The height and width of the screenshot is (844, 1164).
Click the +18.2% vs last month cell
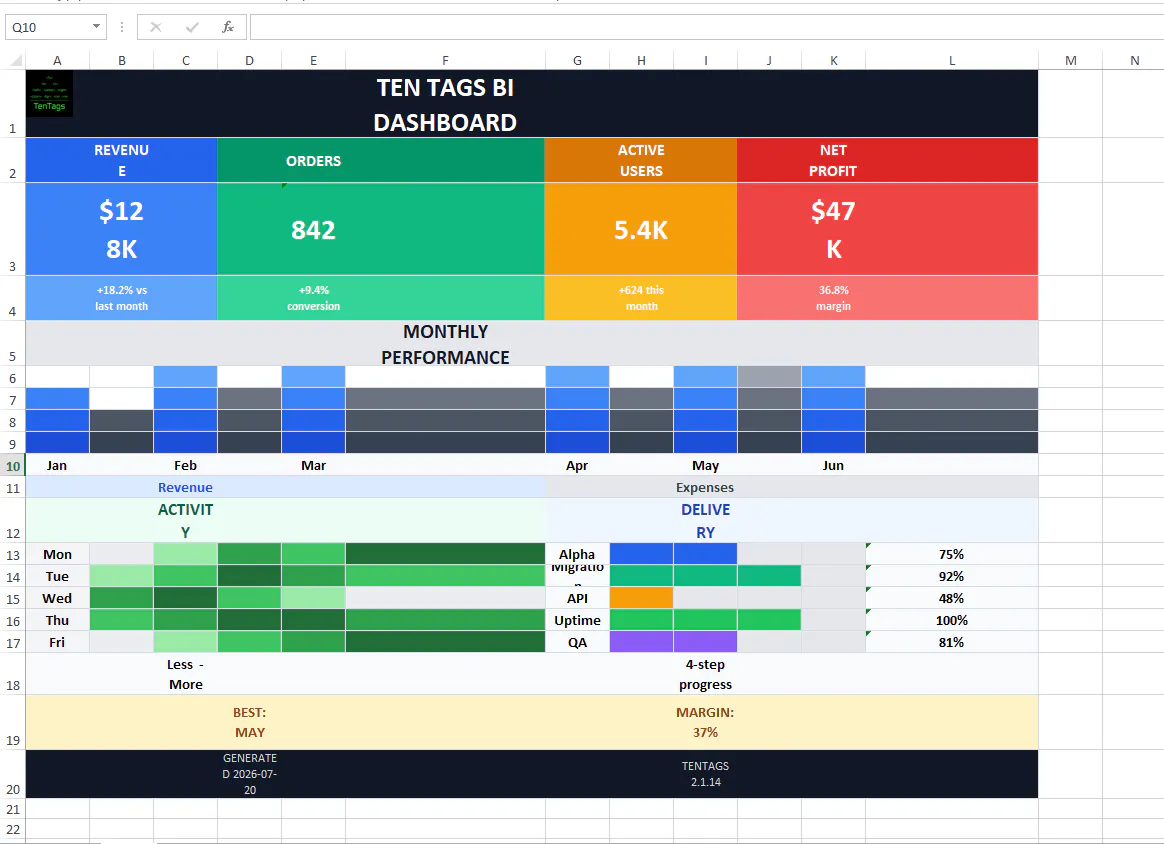pos(122,298)
